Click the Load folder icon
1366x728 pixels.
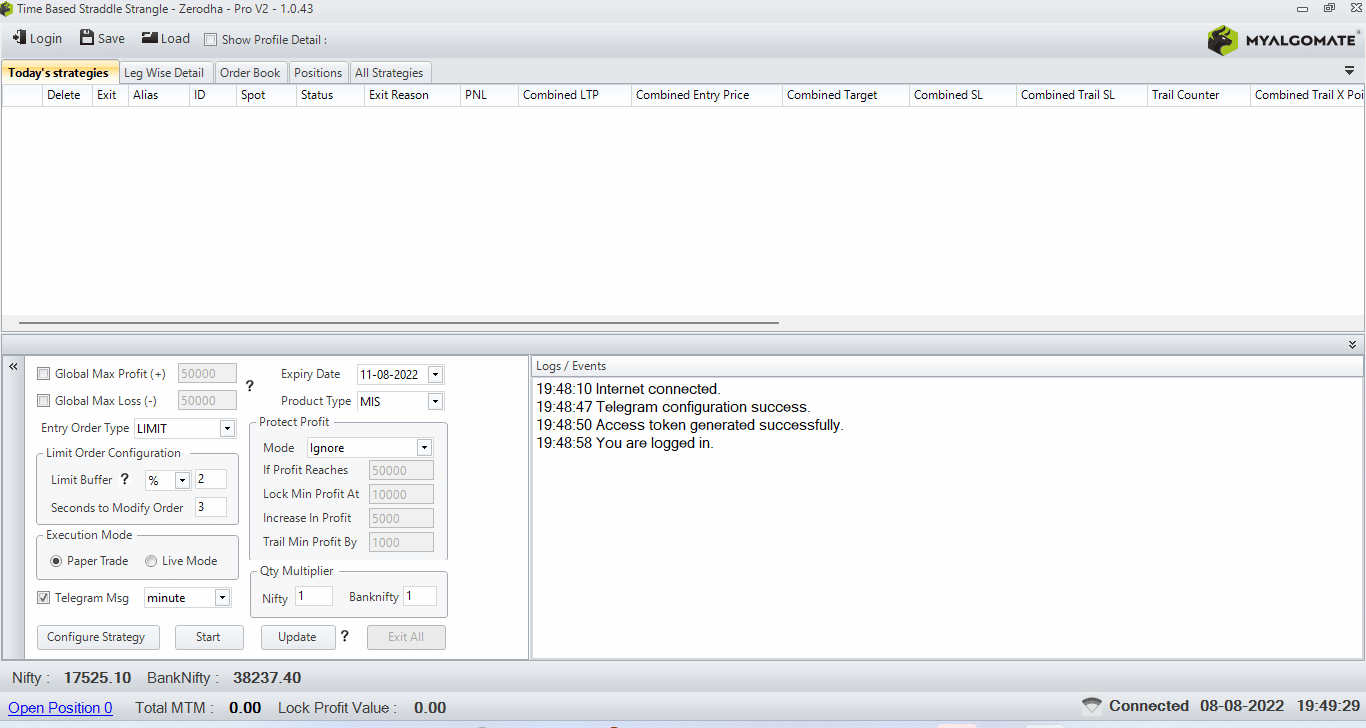click(149, 38)
